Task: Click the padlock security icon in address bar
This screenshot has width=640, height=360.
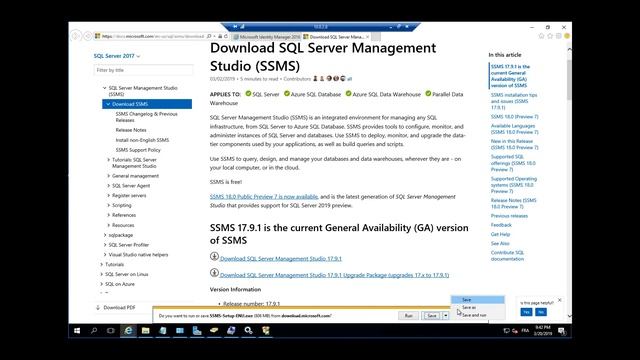Action: (220, 36)
